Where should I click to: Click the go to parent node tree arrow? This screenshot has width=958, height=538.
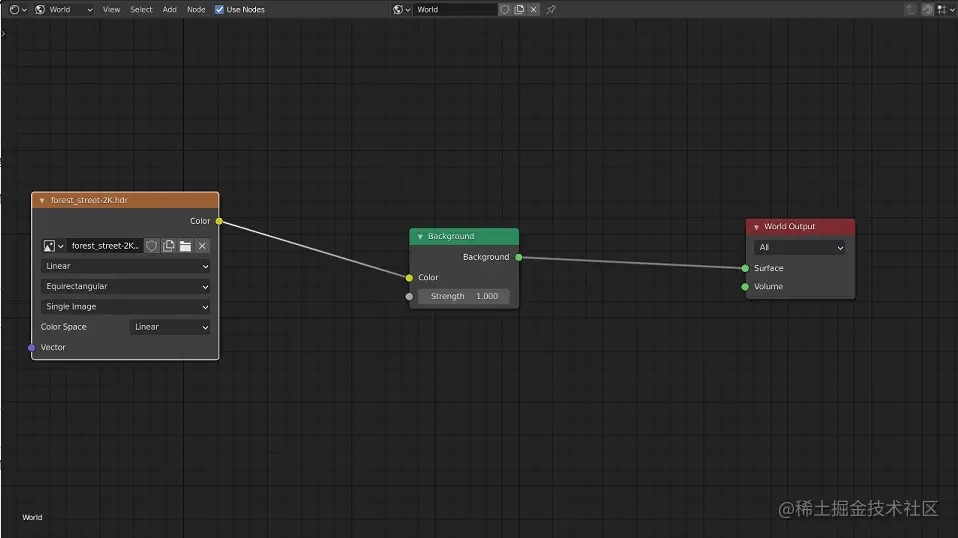pyautogui.click(x=910, y=9)
